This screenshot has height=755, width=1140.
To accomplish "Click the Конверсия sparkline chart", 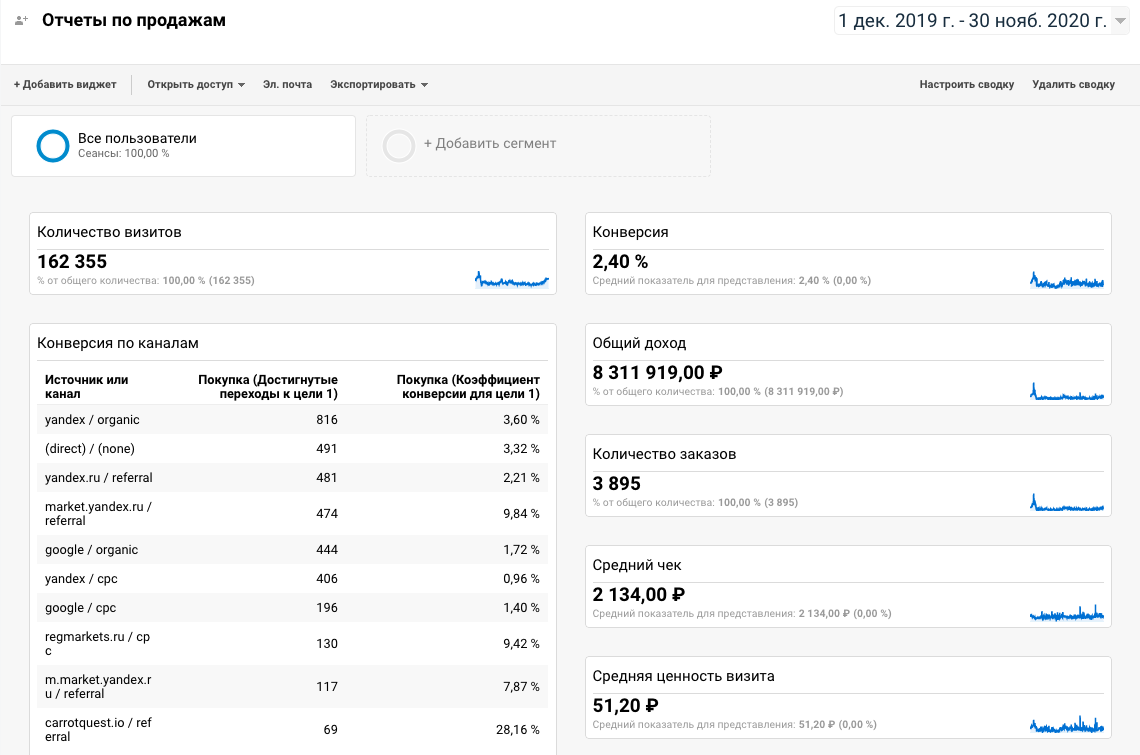I will (1067, 281).
